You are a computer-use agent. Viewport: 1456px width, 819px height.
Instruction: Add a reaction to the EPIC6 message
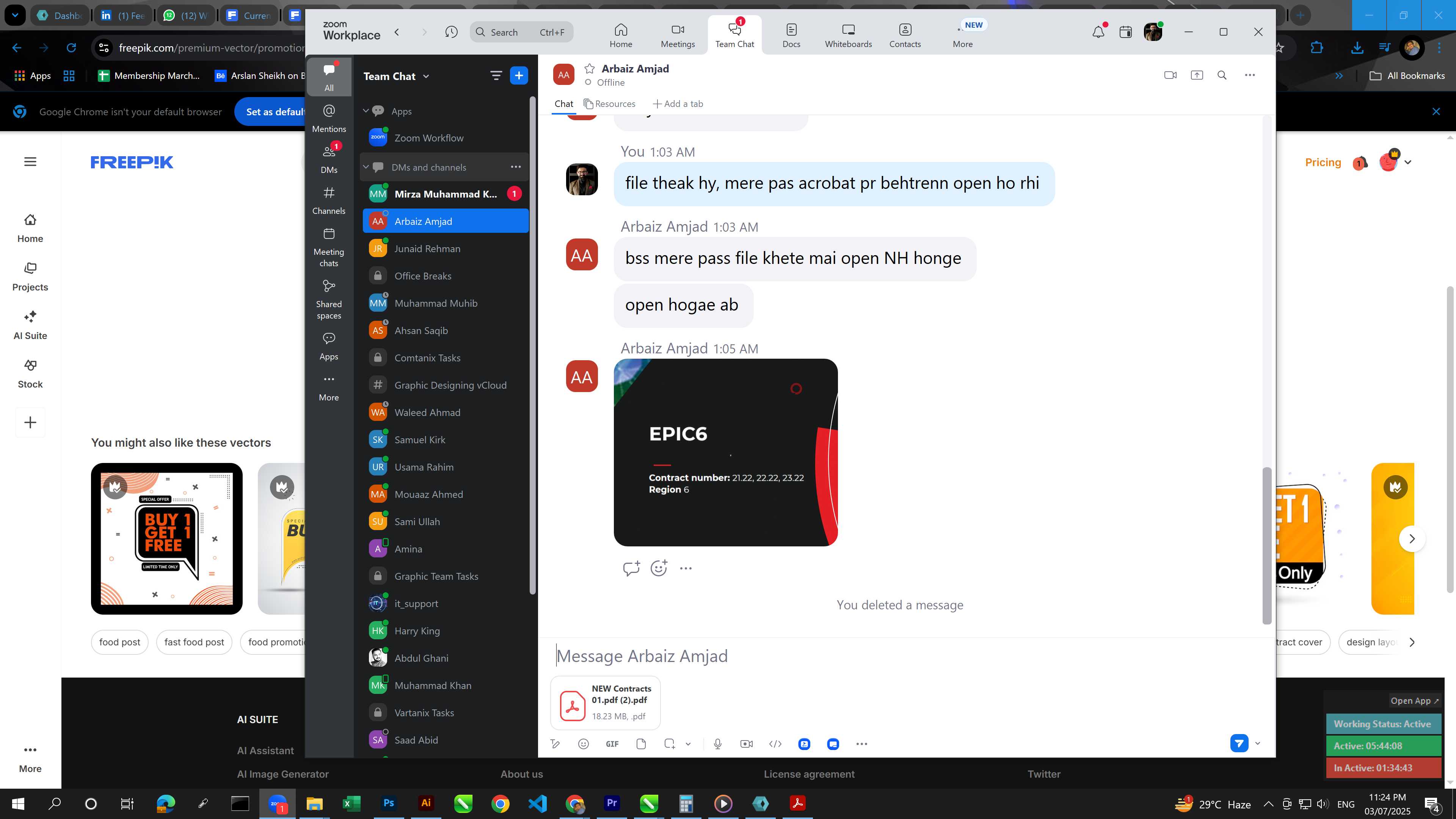pos(659,568)
